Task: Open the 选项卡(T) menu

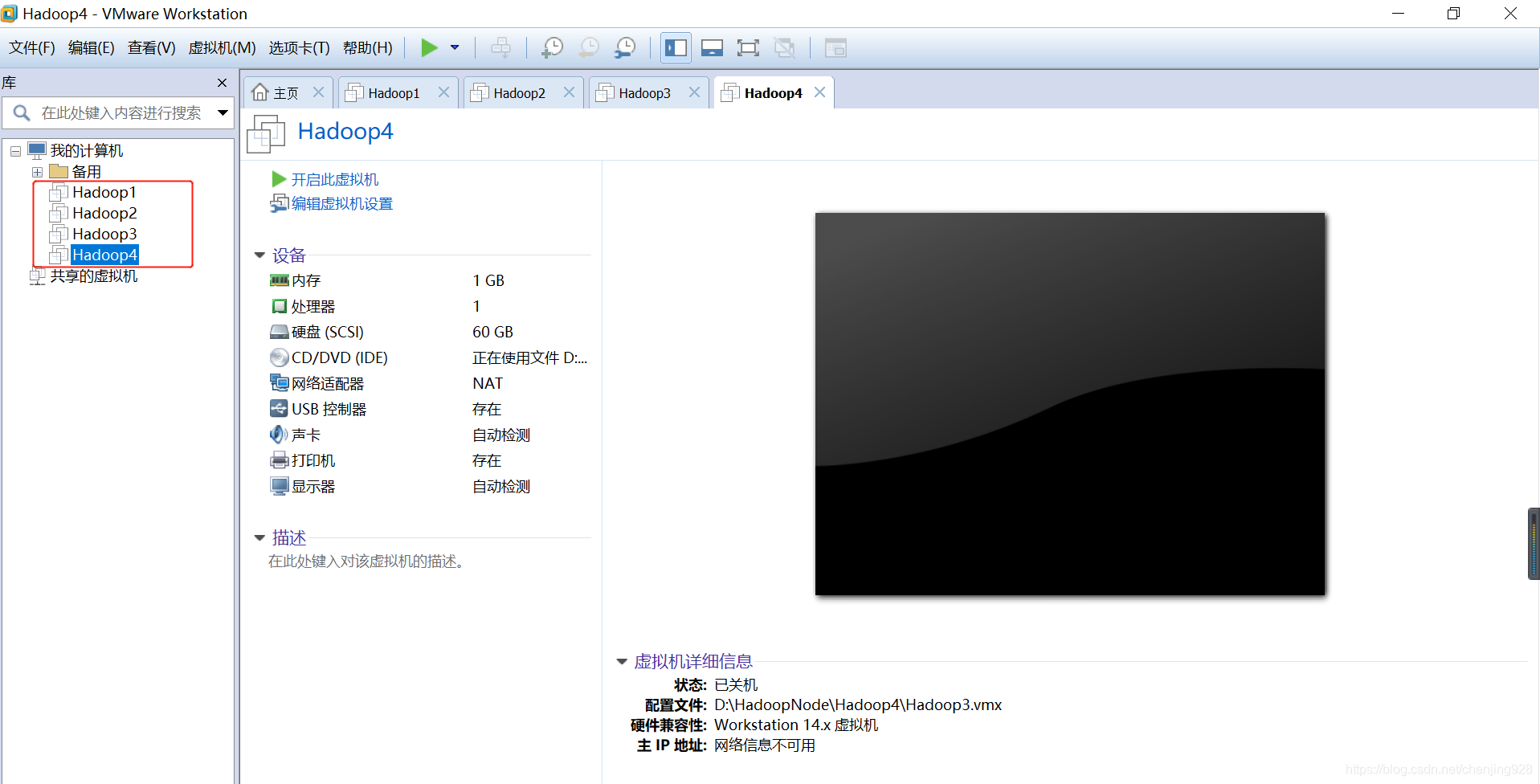Action: (x=299, y=47)
